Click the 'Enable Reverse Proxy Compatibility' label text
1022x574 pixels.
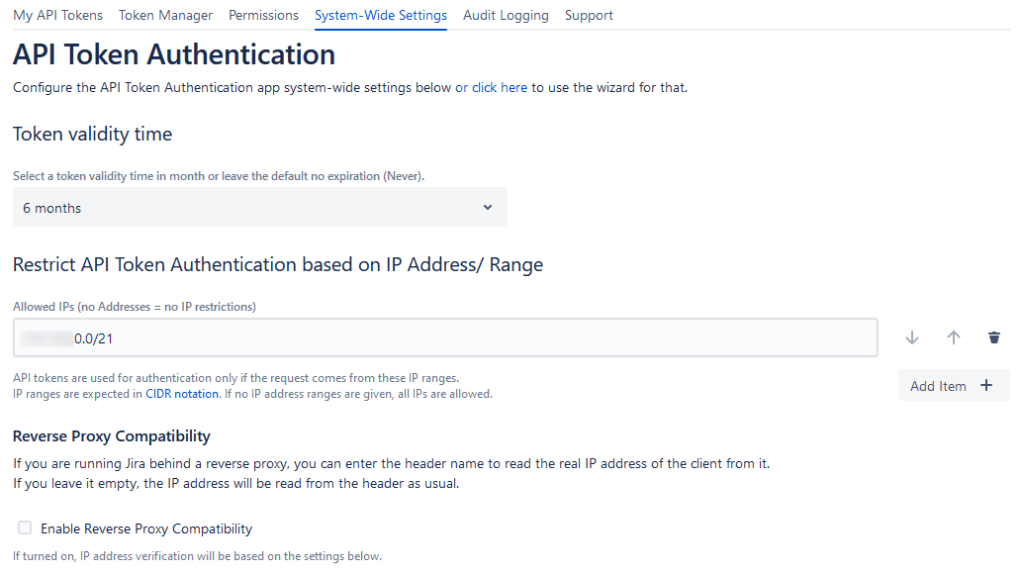(x=146, y=528)
